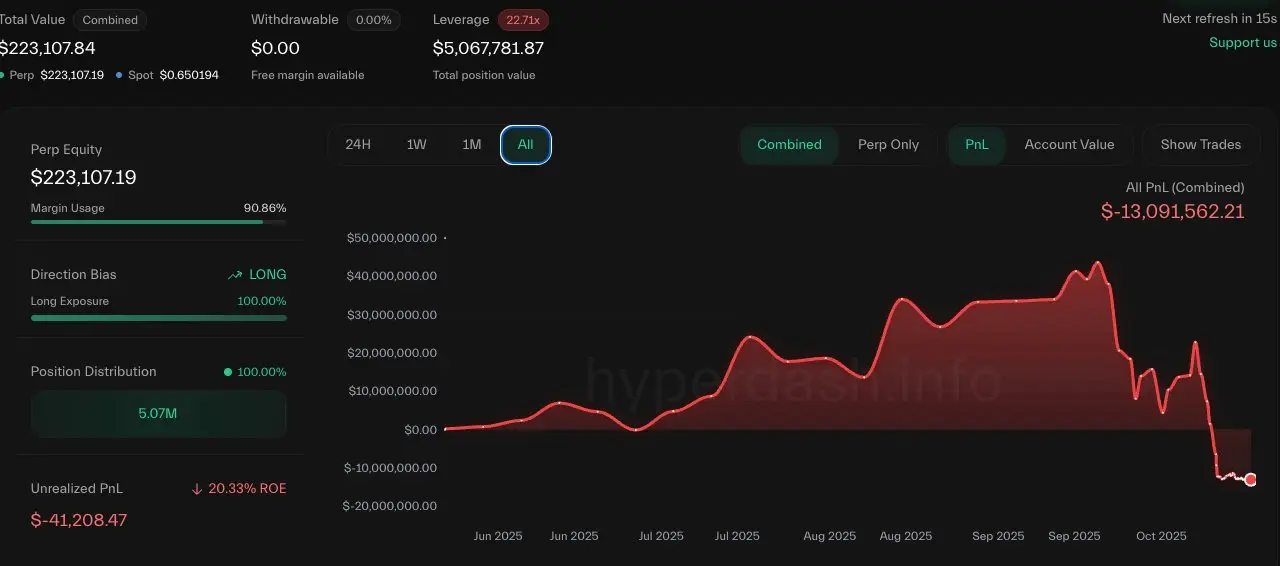This screenshot has width=1280, height=566.
Task: Click the Position Distribution label
Action: (94, 371)
